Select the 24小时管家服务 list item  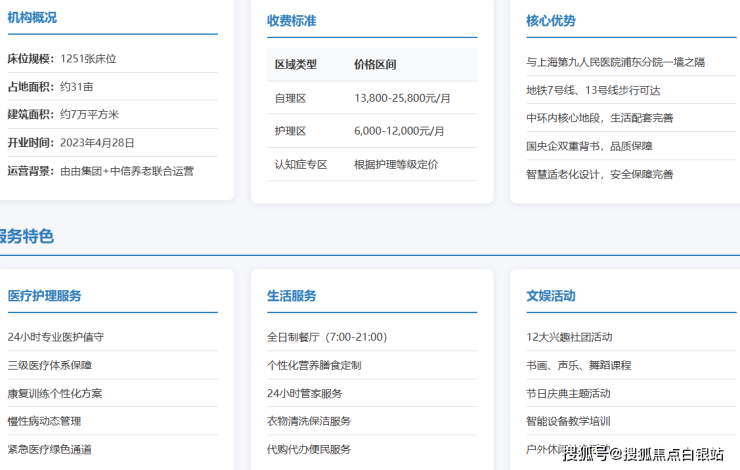point(304,393)
